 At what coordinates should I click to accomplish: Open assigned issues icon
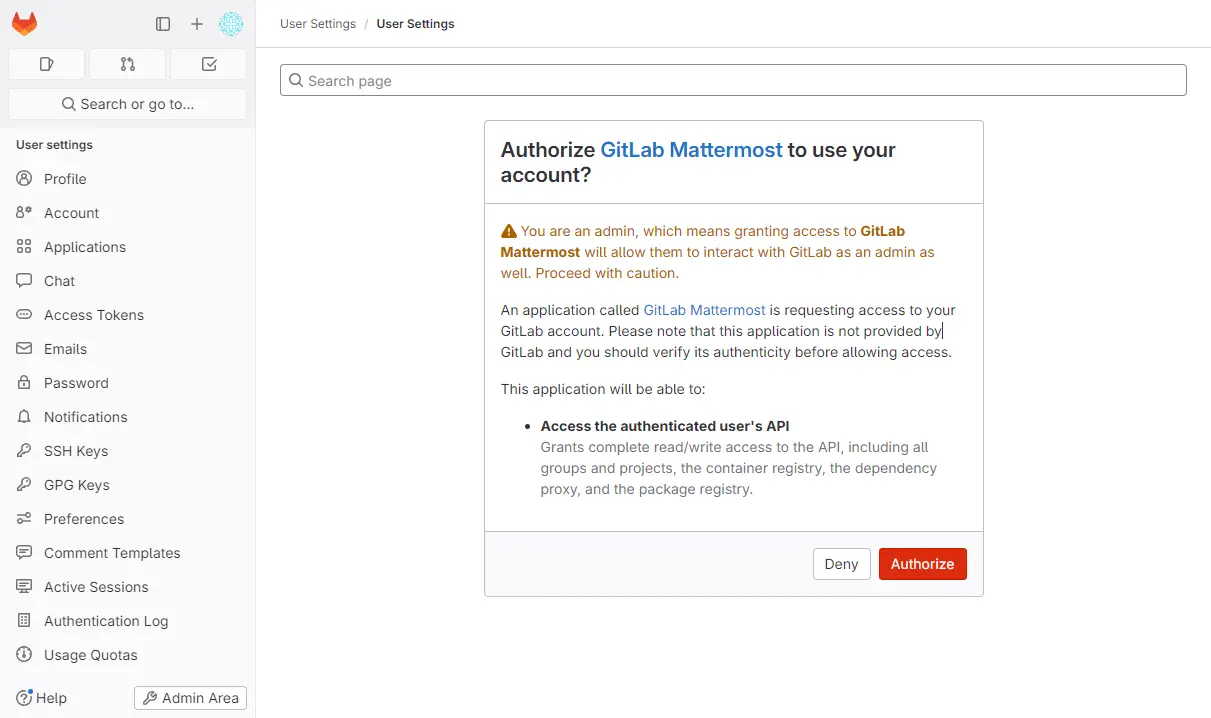[46, 64]
